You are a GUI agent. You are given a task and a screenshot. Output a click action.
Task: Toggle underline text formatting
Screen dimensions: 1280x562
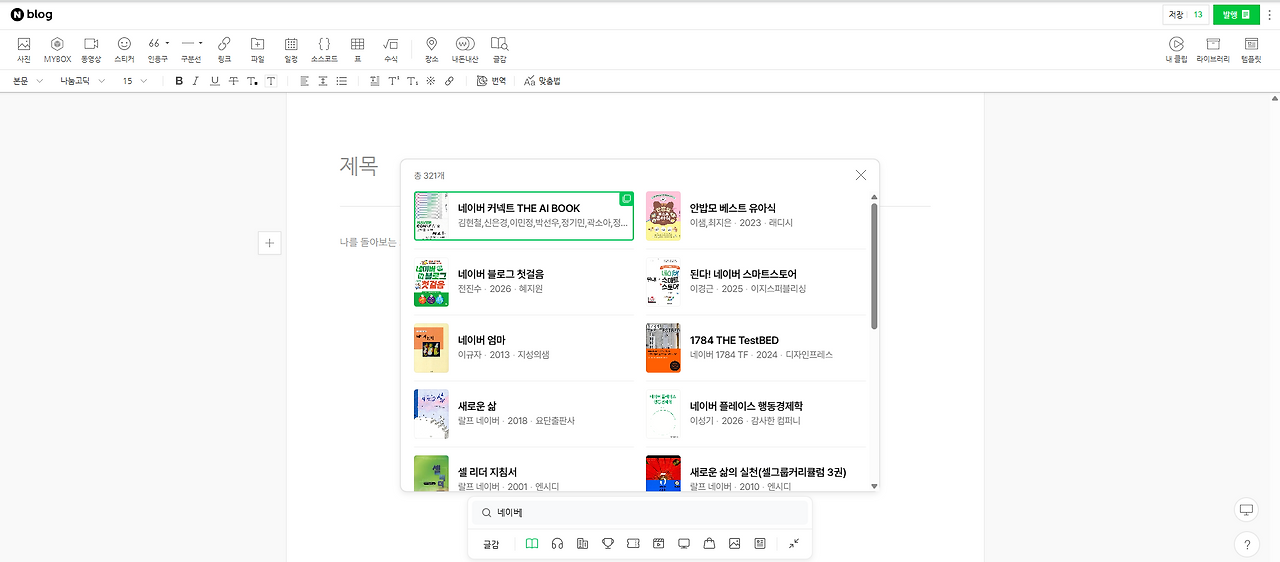coord(215,81)
